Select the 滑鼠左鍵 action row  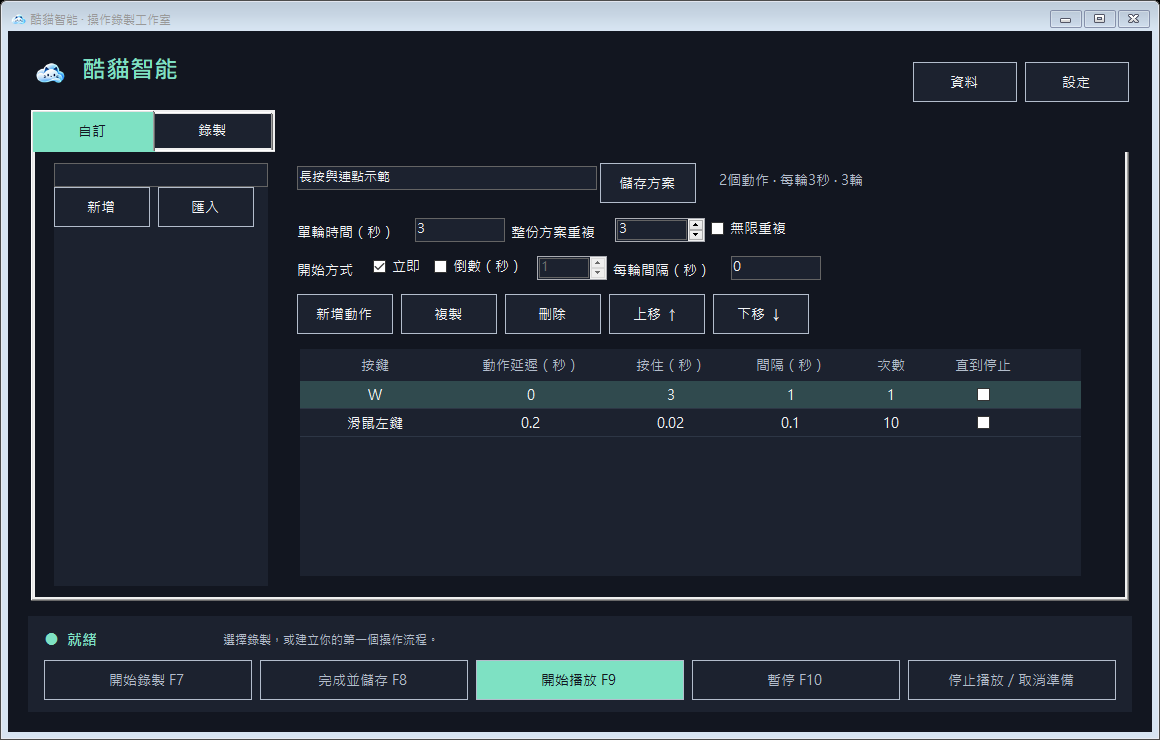tap(690, 423)
